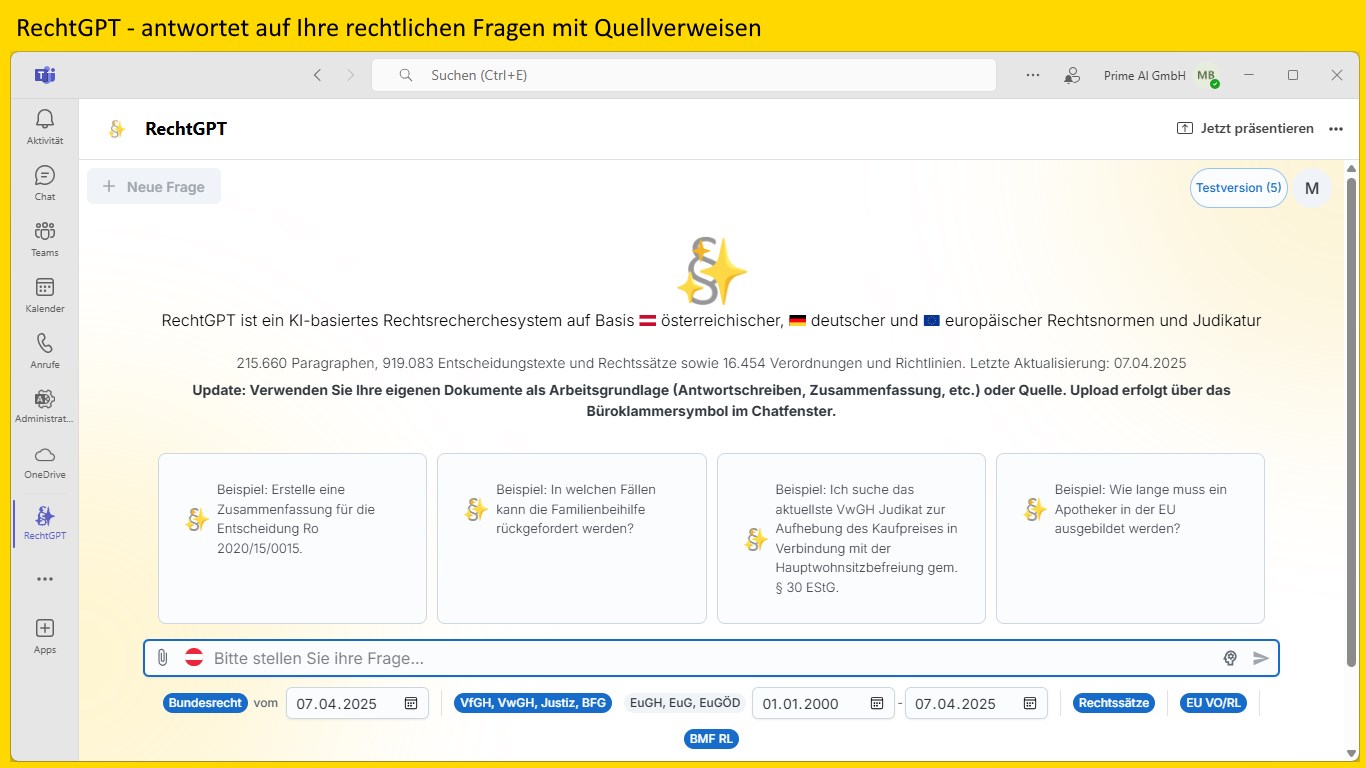Viewport: 1366px width, 768px height.
Task: Click the question input field
Action: tap(711, 658)
